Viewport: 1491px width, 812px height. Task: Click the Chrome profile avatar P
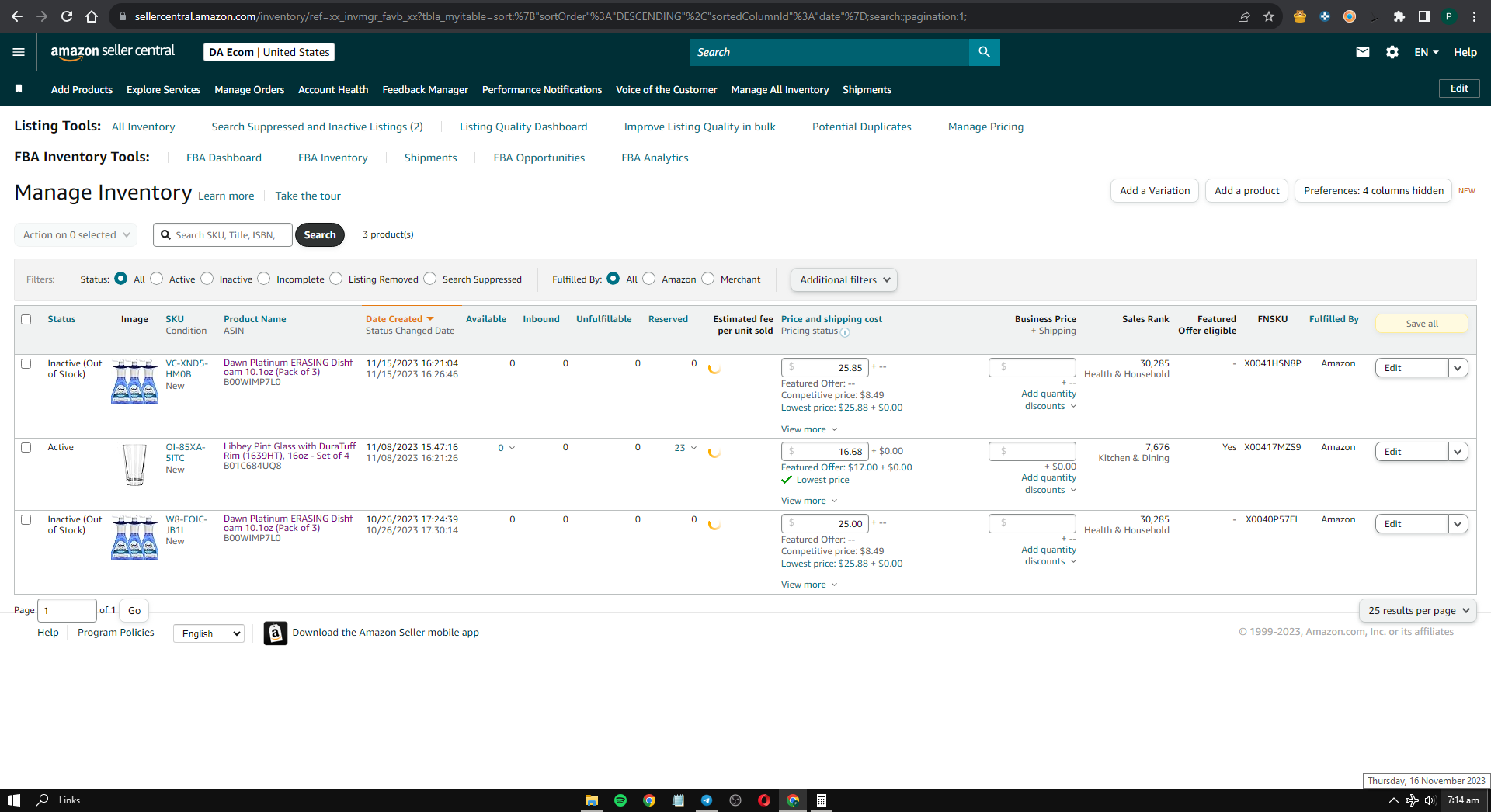pyautogui.click(x=1449, y=16)
